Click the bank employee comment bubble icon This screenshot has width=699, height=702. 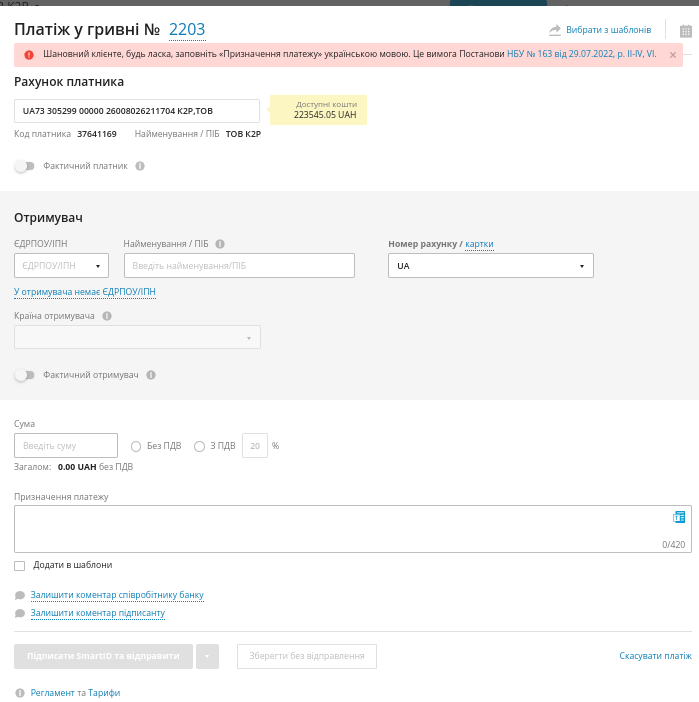point(20,595)
